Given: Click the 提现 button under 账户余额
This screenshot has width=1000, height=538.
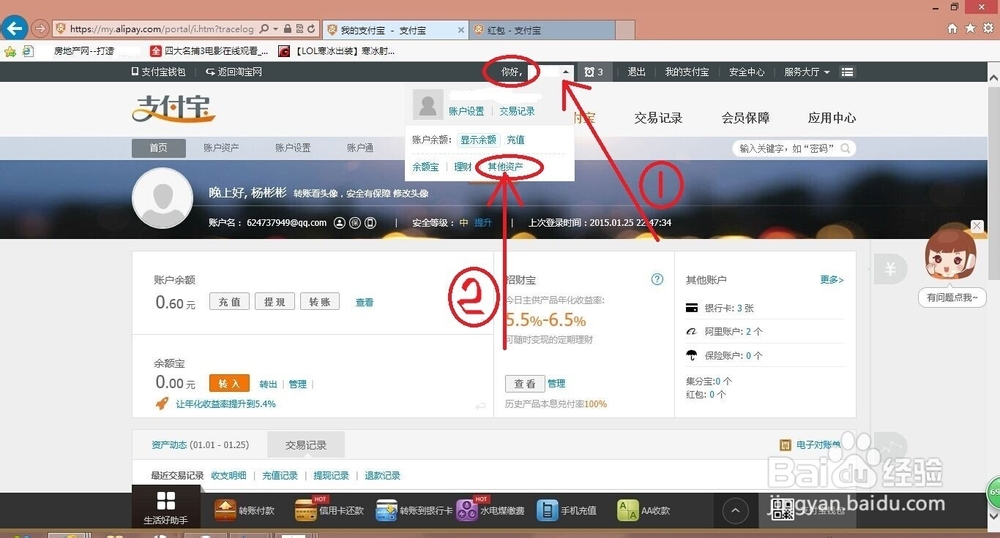Looking at the screenshot, I should point(275,302).
